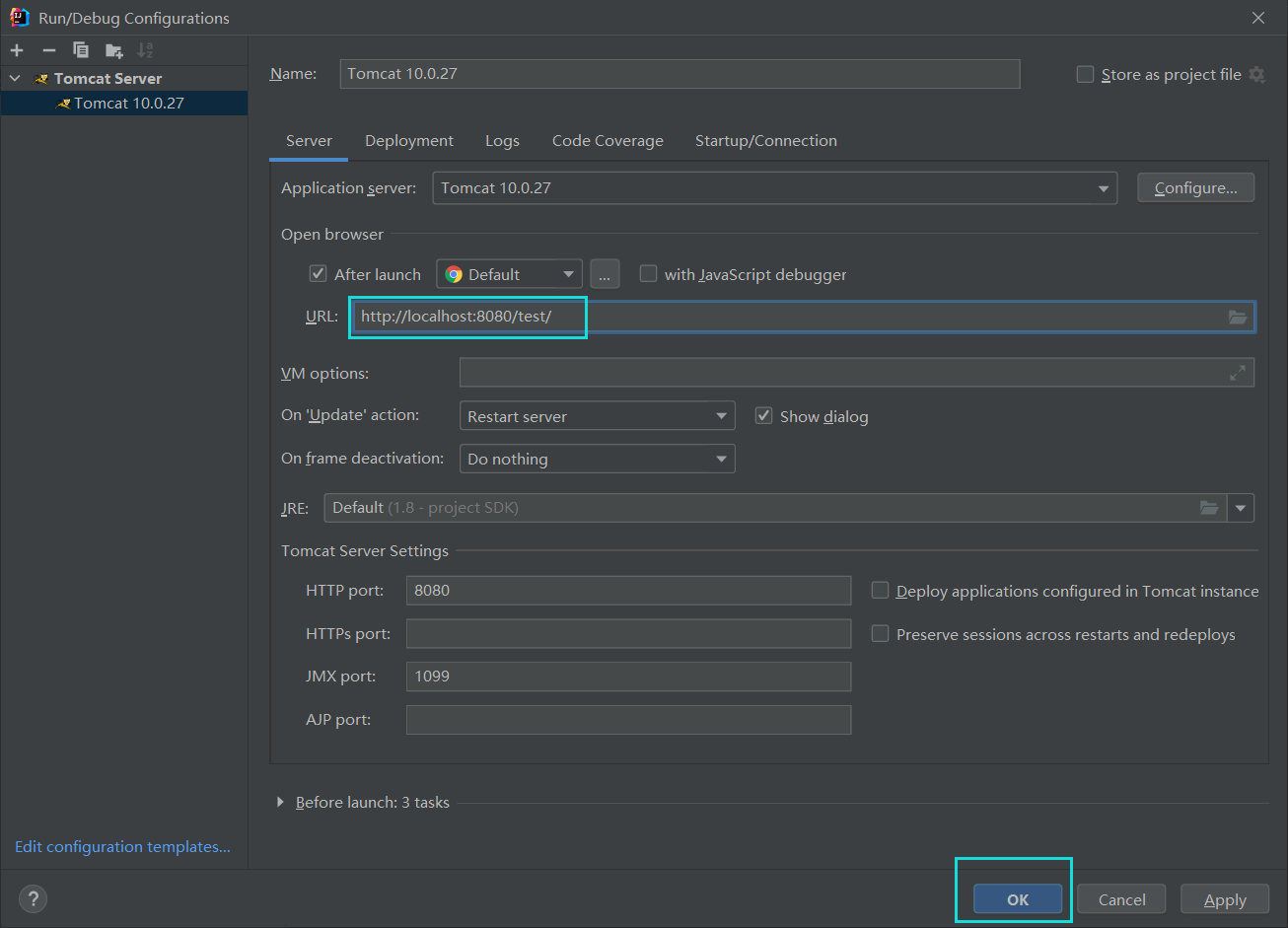The height and width of the screenshot is (928, 1288).
Task: Enable Store as project file
Action: [x=1085, y=74]
